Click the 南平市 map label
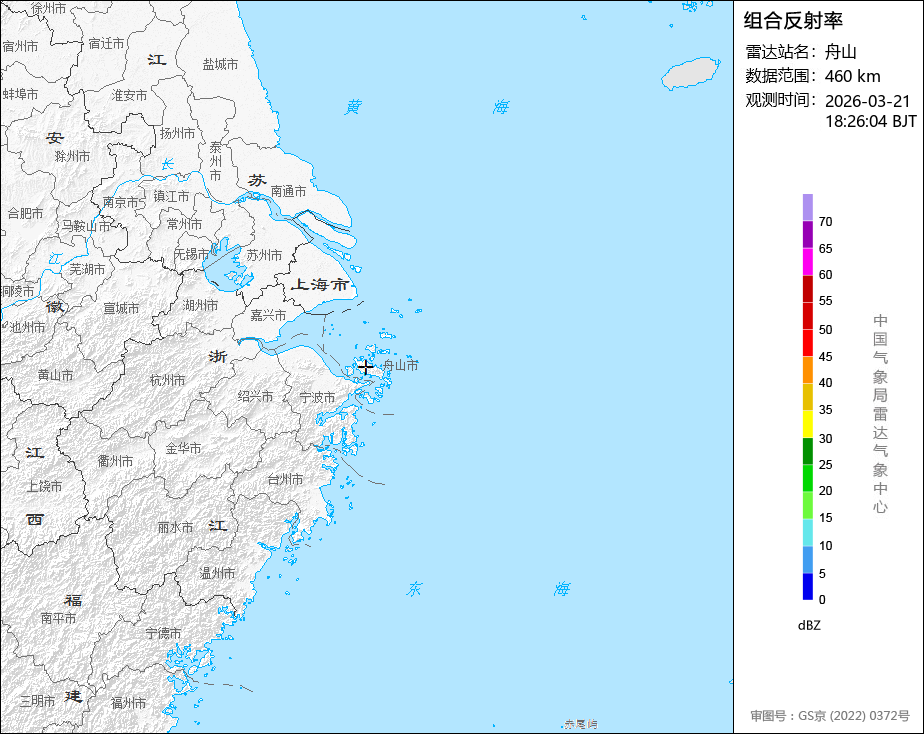The height and width of the screenshot is (734, 924). click(58, 619)
